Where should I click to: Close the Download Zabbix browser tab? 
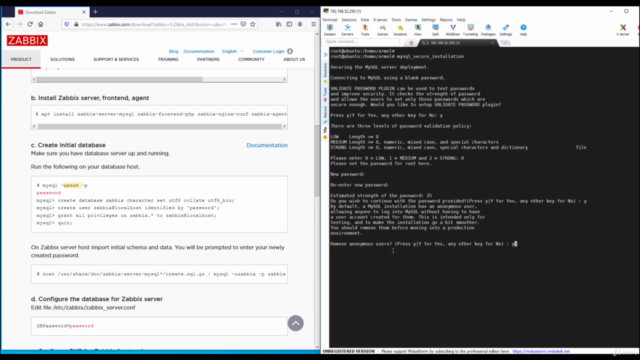(x=84, y=12)
